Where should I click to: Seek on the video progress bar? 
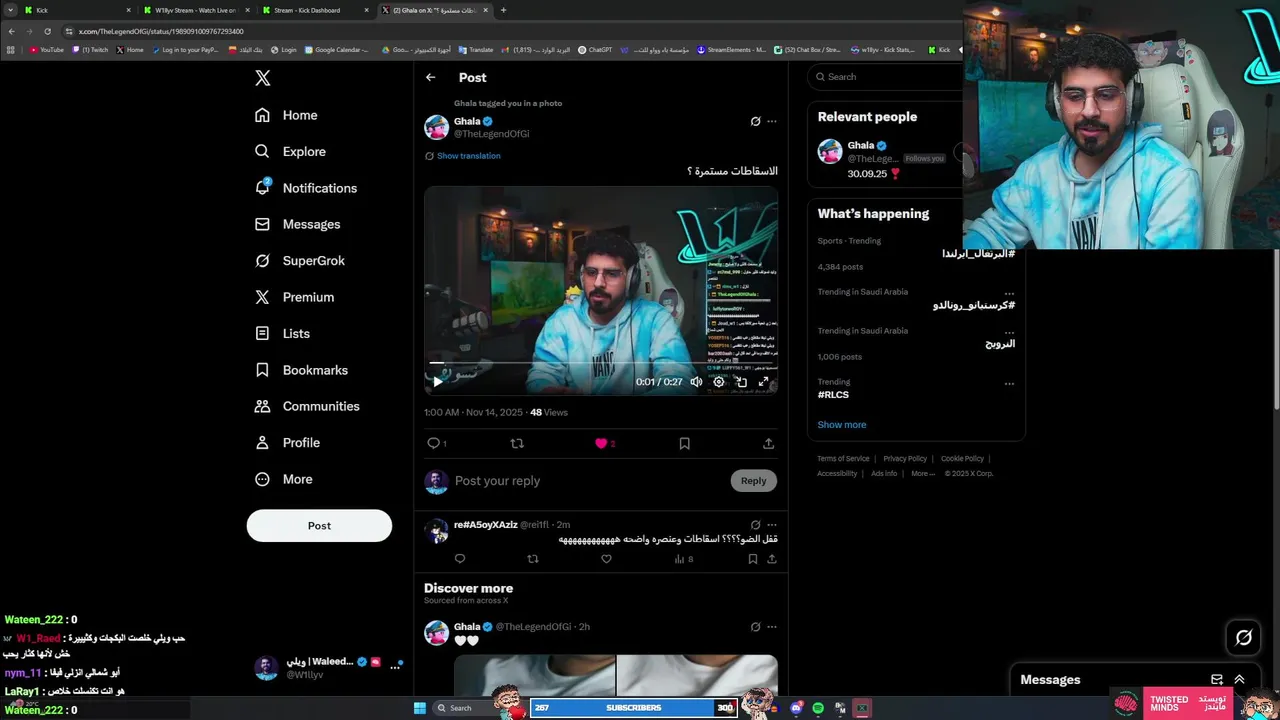601,363
